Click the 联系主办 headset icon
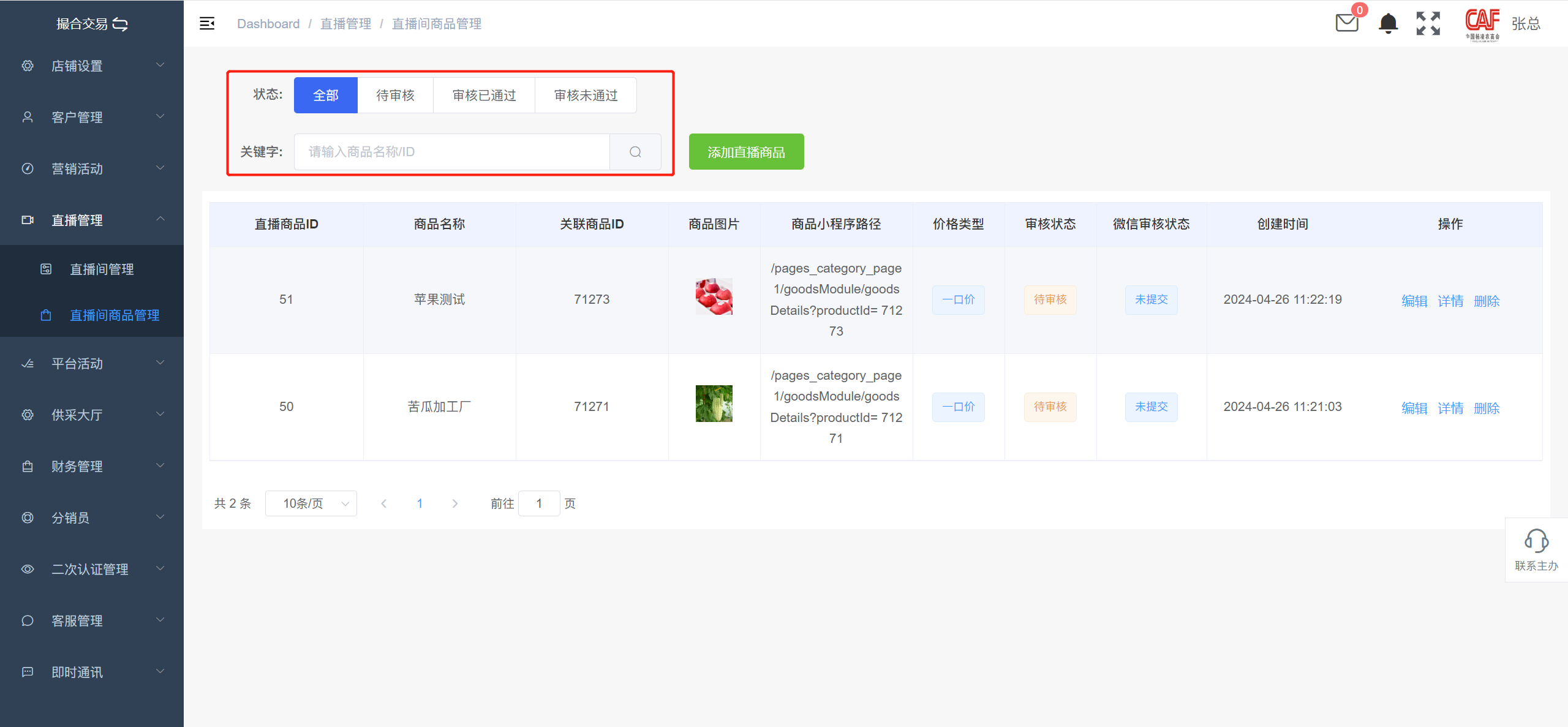Viewport: 1568px width, 727px height. (1536, 541)
